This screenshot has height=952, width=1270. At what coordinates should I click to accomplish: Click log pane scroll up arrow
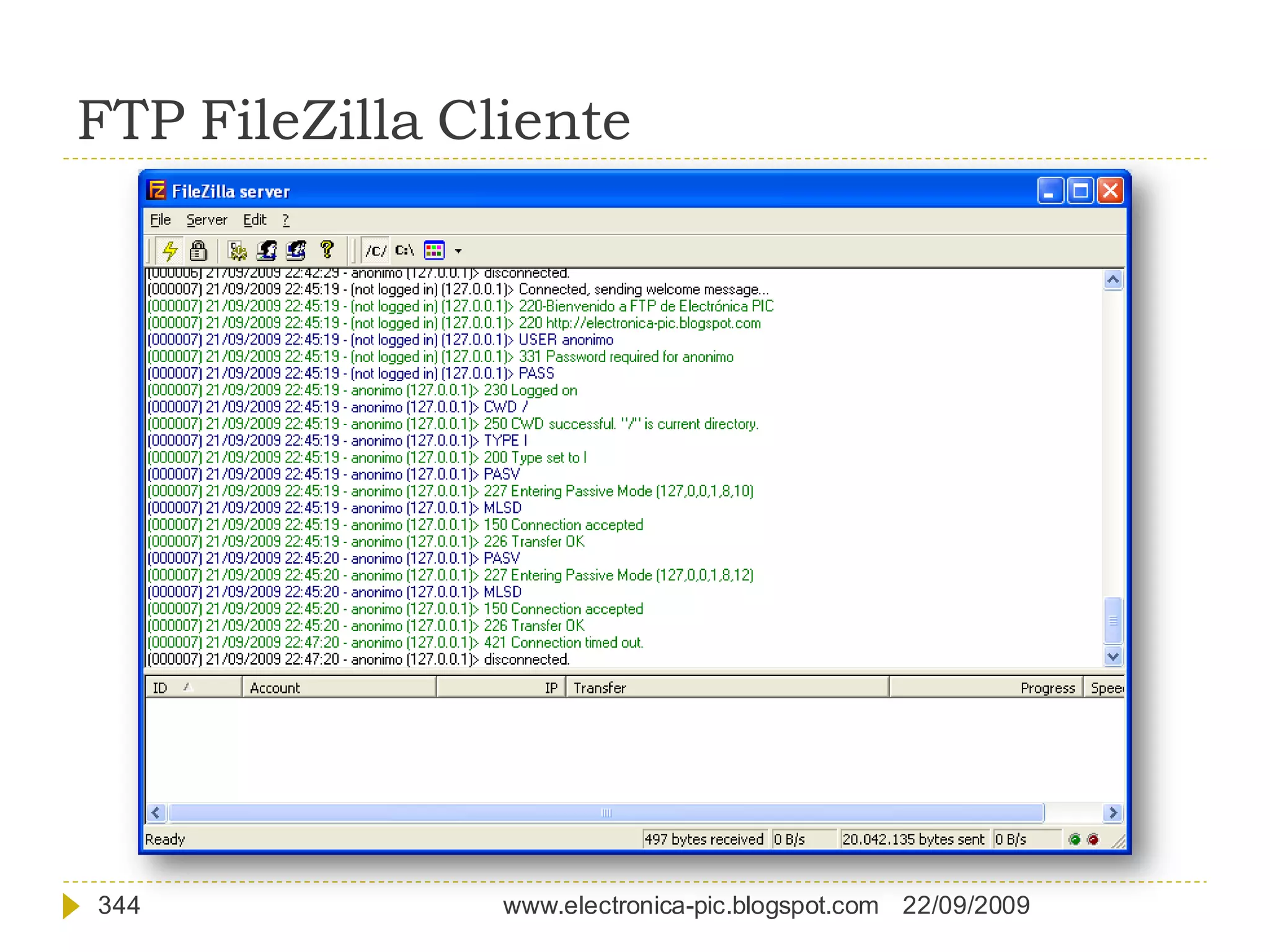(1113, 280)
